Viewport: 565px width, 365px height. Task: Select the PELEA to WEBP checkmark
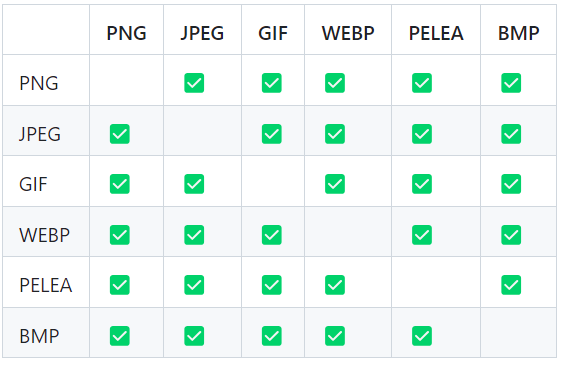click(335, 285)
